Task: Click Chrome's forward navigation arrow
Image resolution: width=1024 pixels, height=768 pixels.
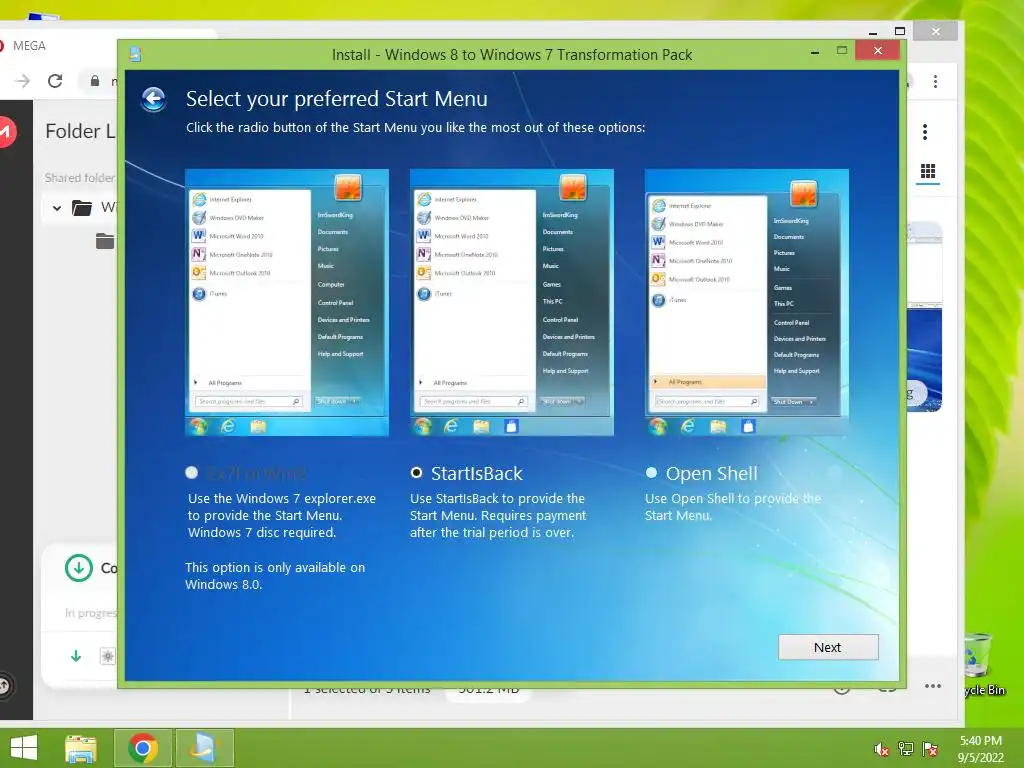Action: pos(23,81)
